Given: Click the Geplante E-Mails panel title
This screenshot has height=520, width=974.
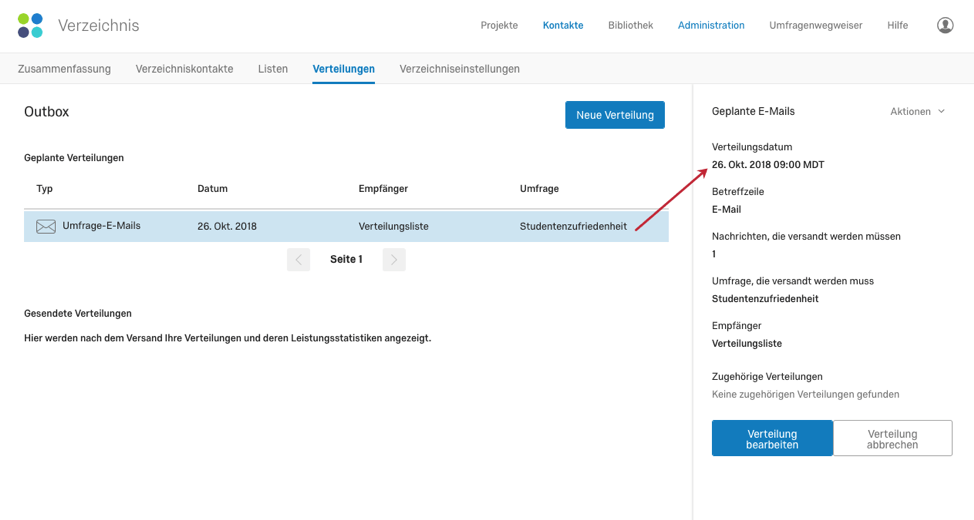Looking at the screenshot, I should pyautogui.click(x=753, y=112).
